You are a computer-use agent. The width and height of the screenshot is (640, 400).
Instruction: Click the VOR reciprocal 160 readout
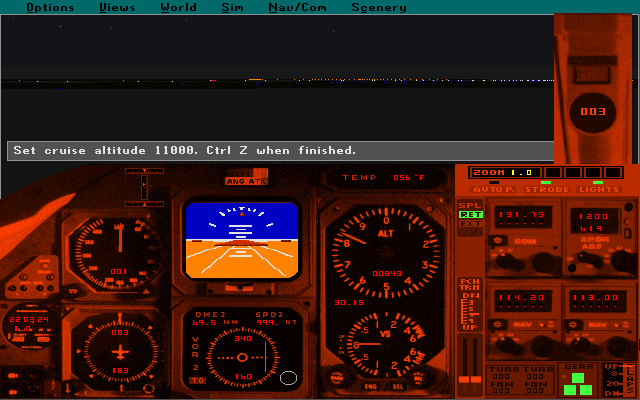coord(243,377)
